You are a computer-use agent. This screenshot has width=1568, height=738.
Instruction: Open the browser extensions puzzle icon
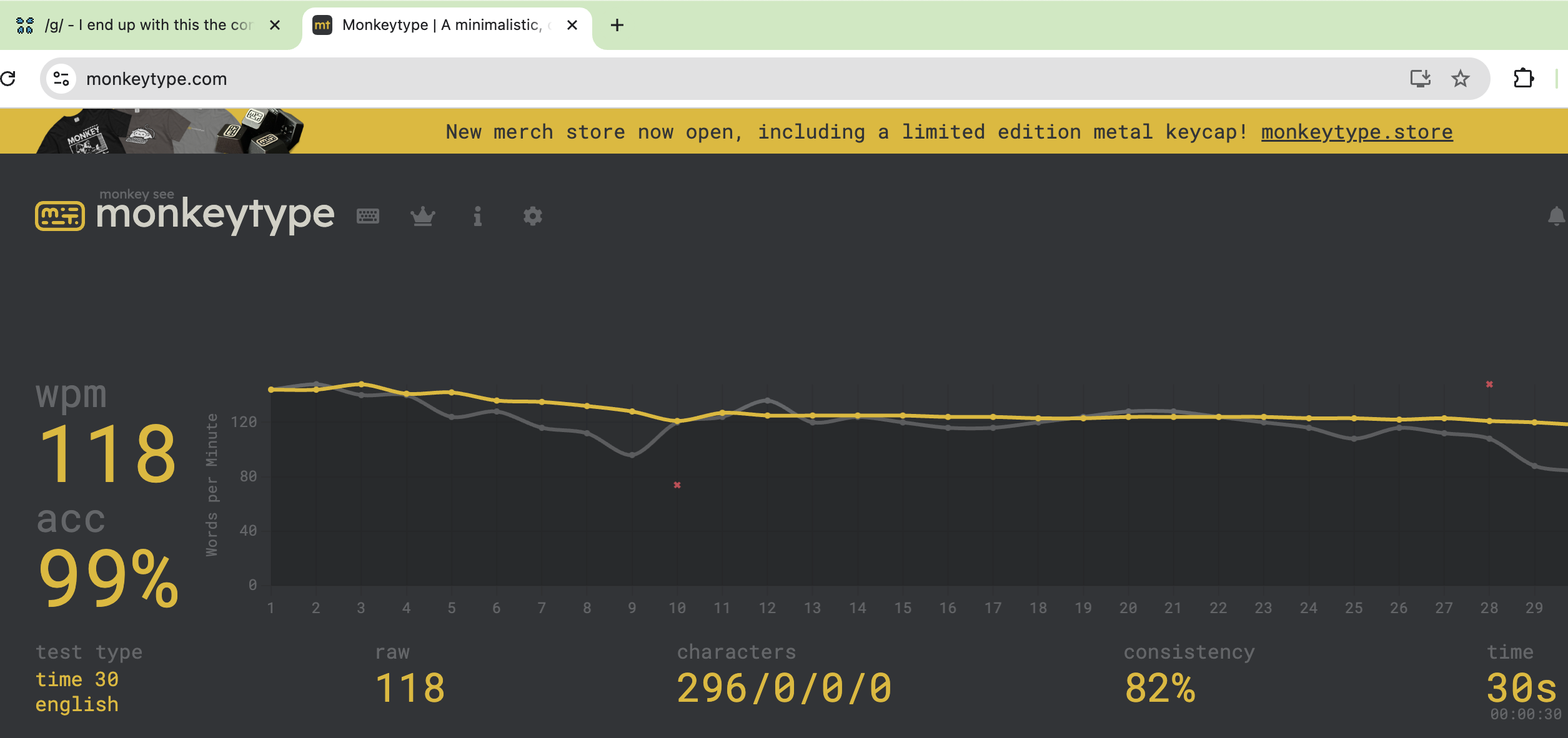[x=1523, y=79]
